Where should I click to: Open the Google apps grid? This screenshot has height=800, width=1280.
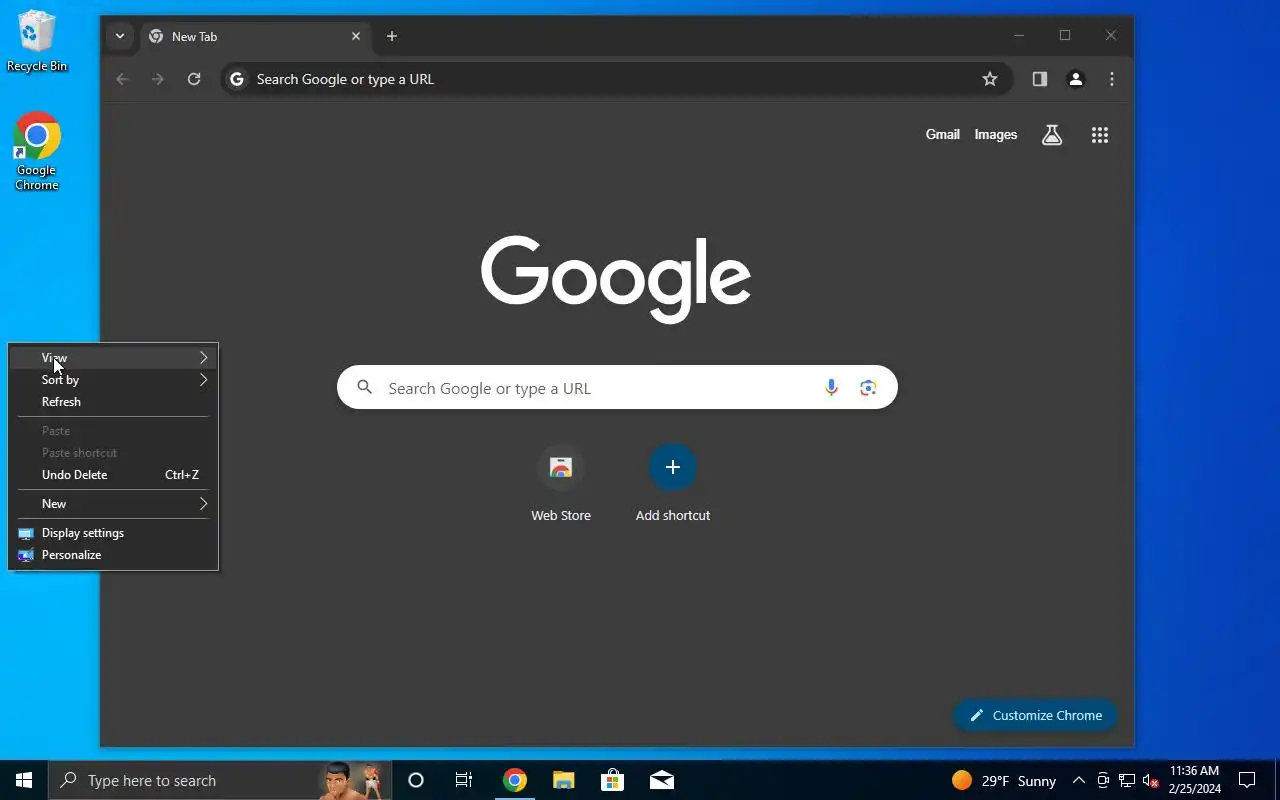pos(1100,135)
